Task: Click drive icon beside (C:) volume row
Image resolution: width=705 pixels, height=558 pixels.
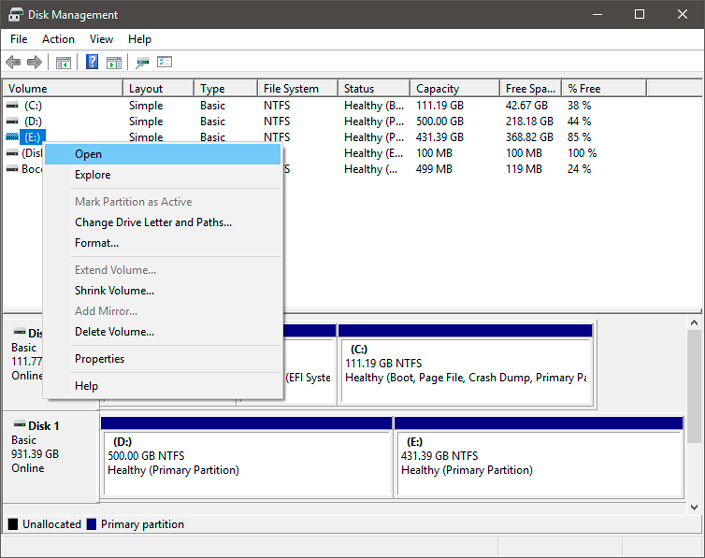Action: 13,106
